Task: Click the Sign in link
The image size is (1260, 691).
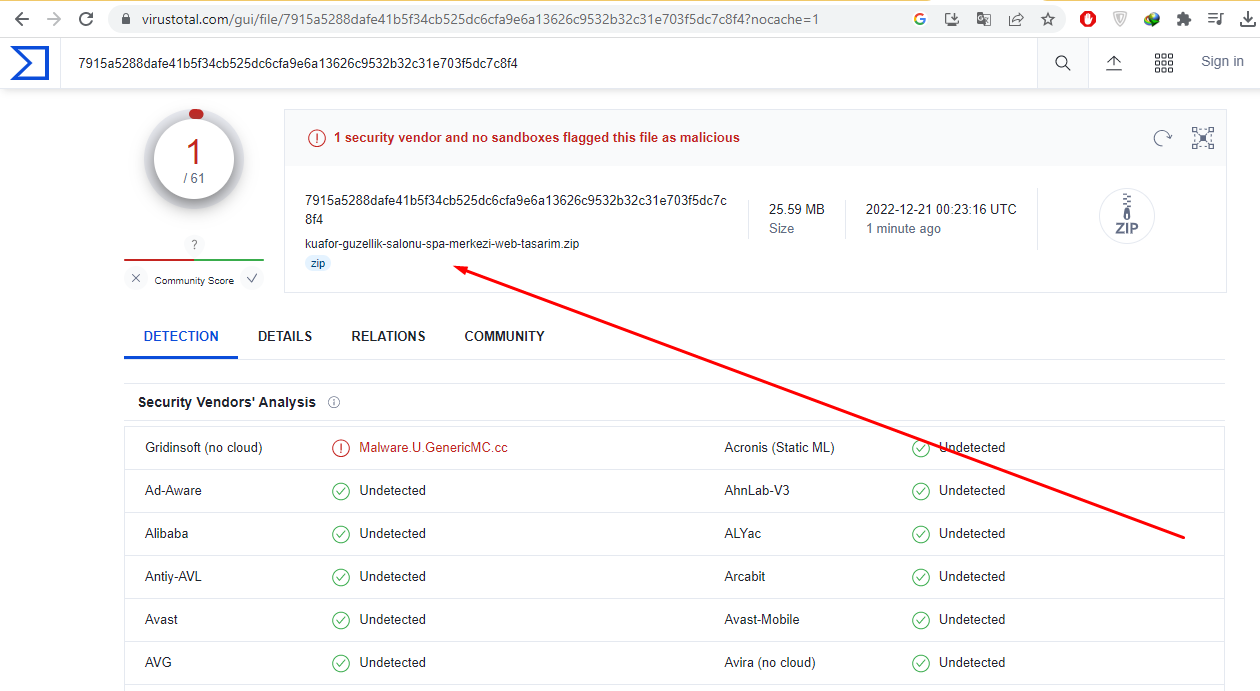Action: (x=1222, y=62)
